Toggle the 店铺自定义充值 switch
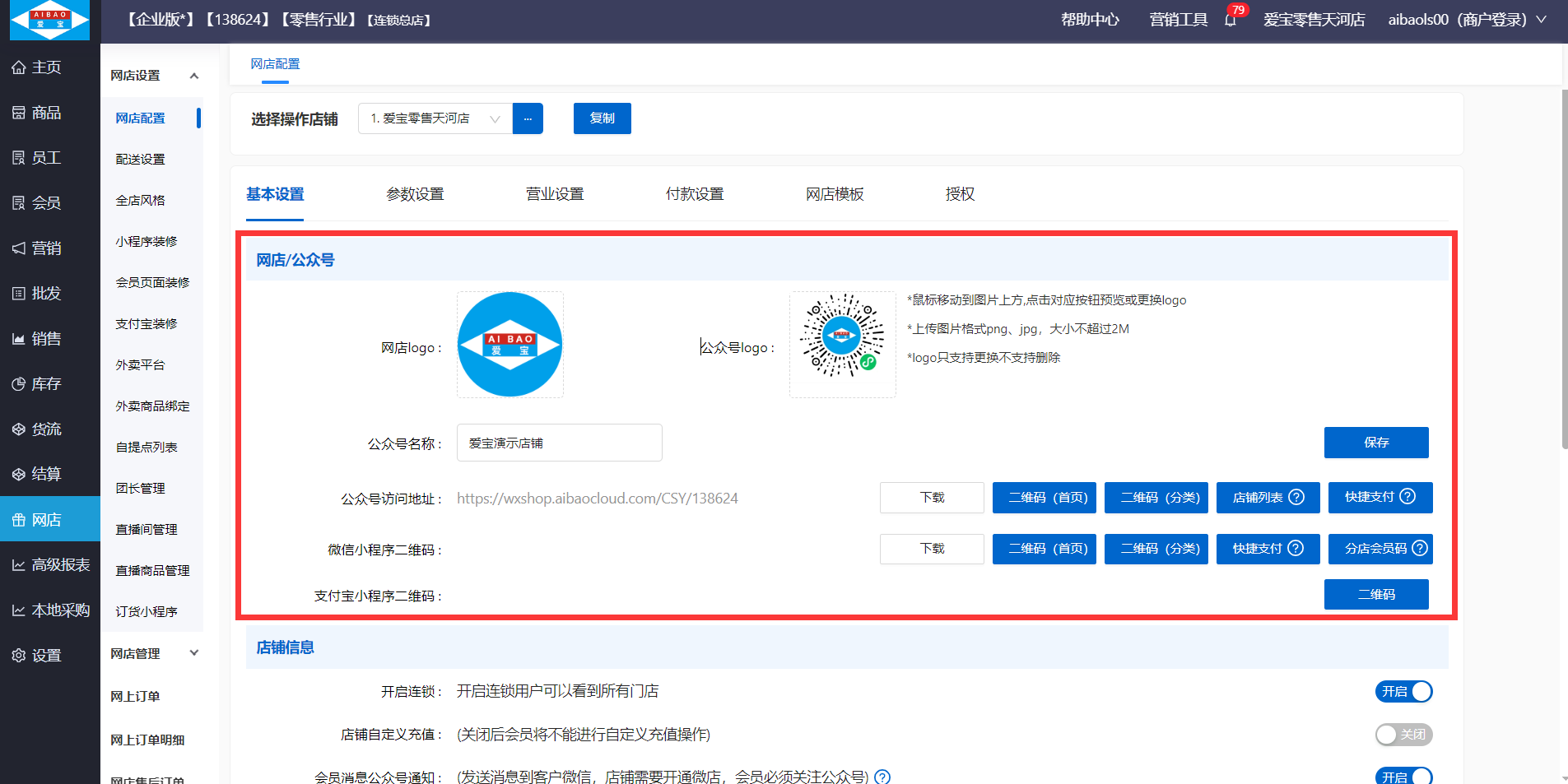Screen dimensions: 1568x784 pyautogui.click(x=1403, y=735)
